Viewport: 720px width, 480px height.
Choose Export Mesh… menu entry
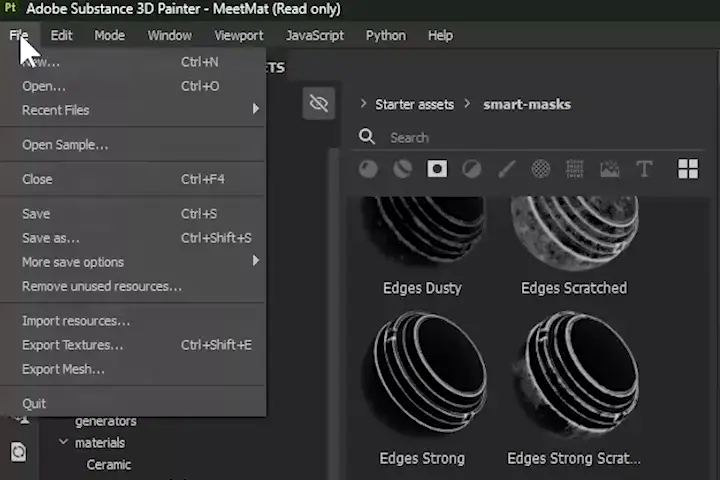click(133, 369)
